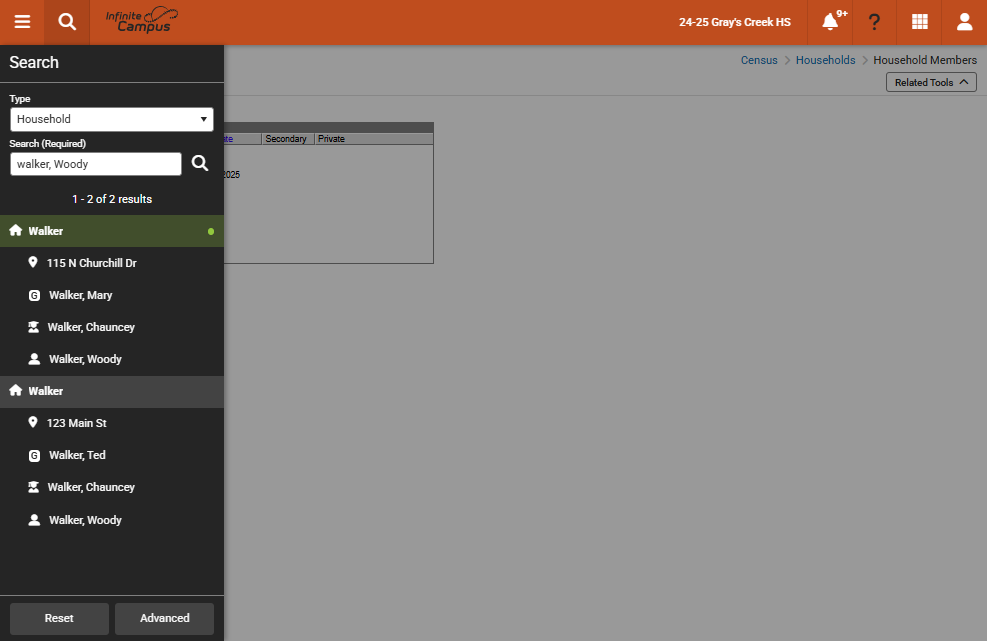Image resolution: width=987 pixels, height=641 pixels.
Task: Click house icon of Walker household at 115 N Churchill Dr
Action: click(x=16, y=230)
